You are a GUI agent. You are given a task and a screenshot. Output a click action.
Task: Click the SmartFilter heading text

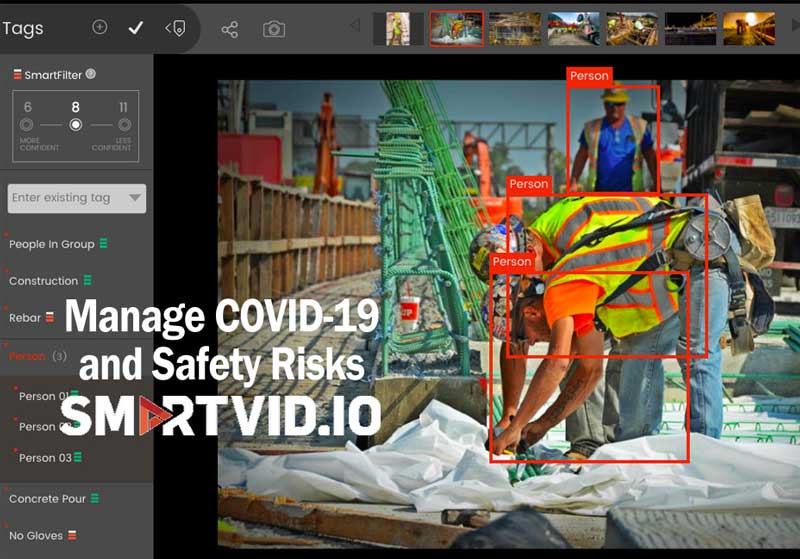[x=53, y=75]
